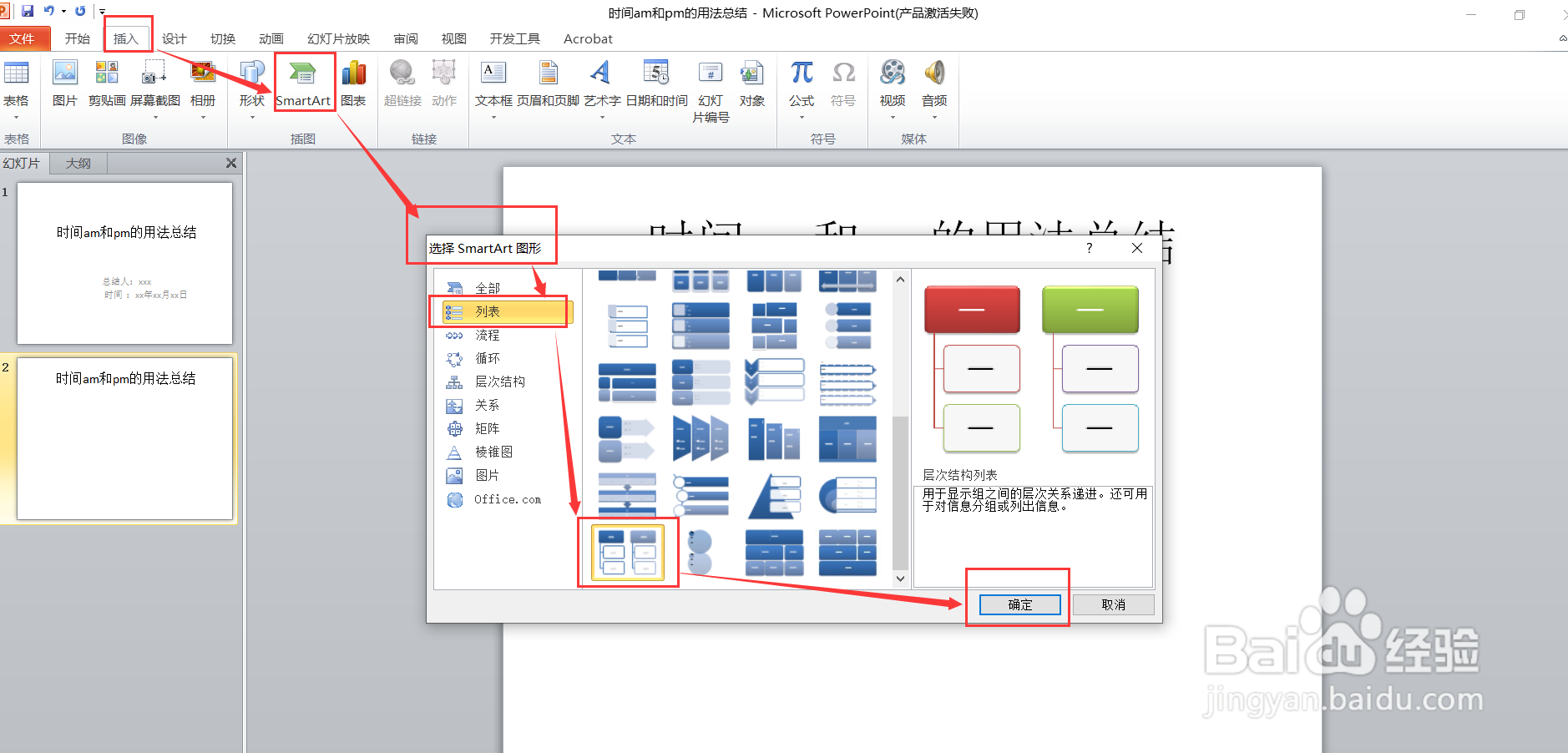
Task: Click the SmartArt dialog help question mark
Action: click(1089, 248)
